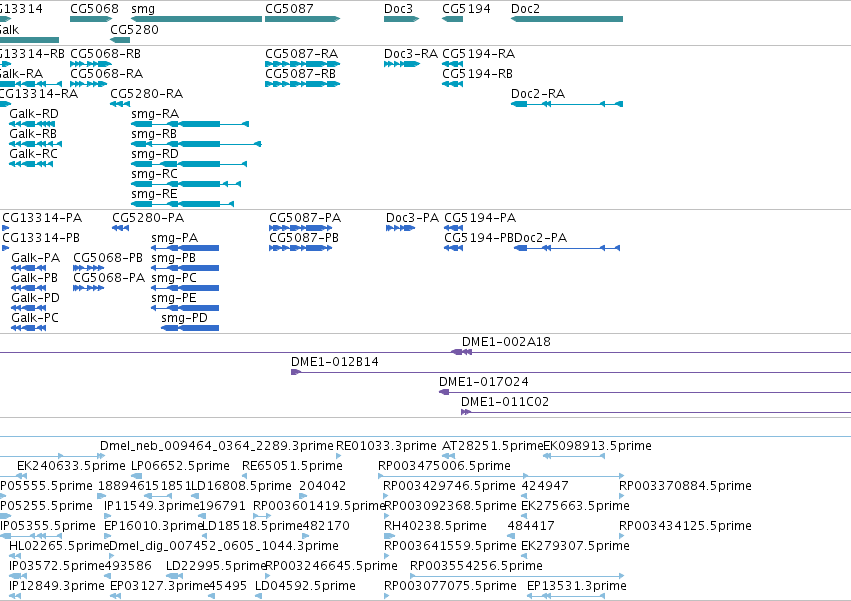Click the RE01033.3prime label

point(386,446)
